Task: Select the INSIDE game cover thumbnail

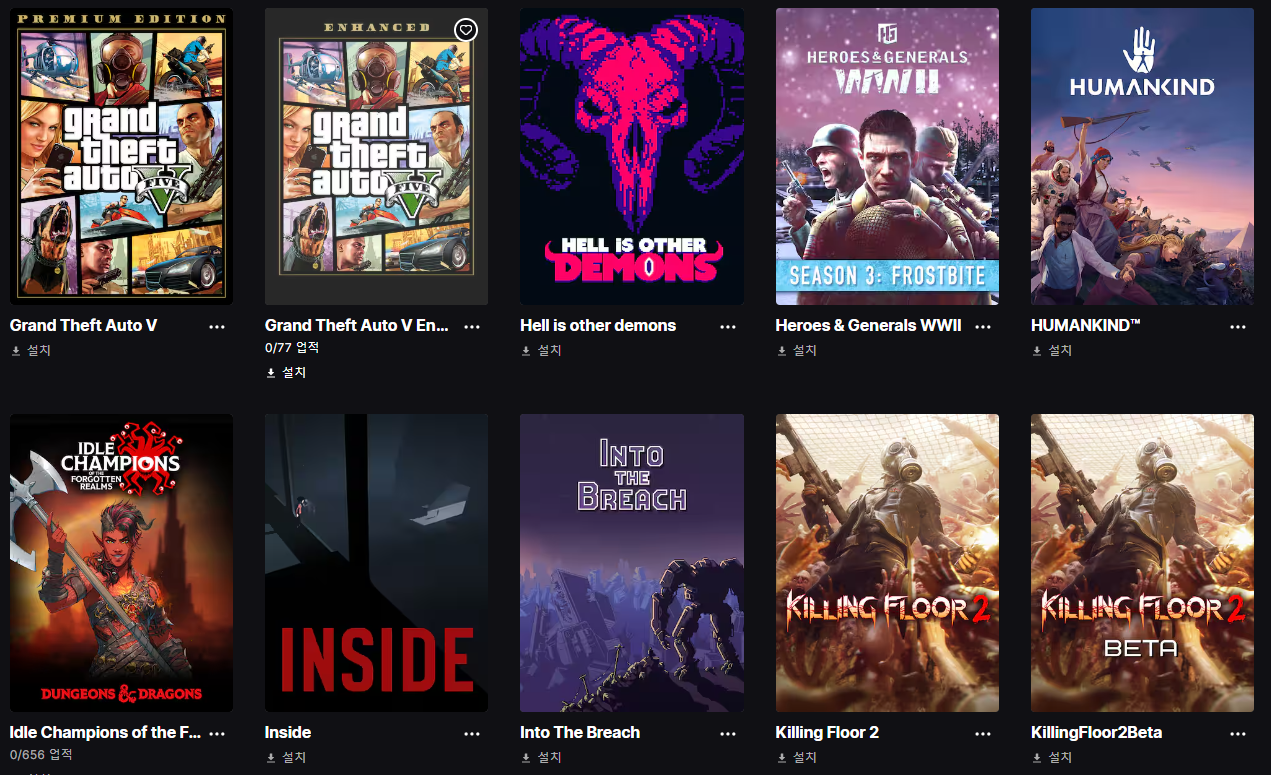Action: click(x=376, y=563)
